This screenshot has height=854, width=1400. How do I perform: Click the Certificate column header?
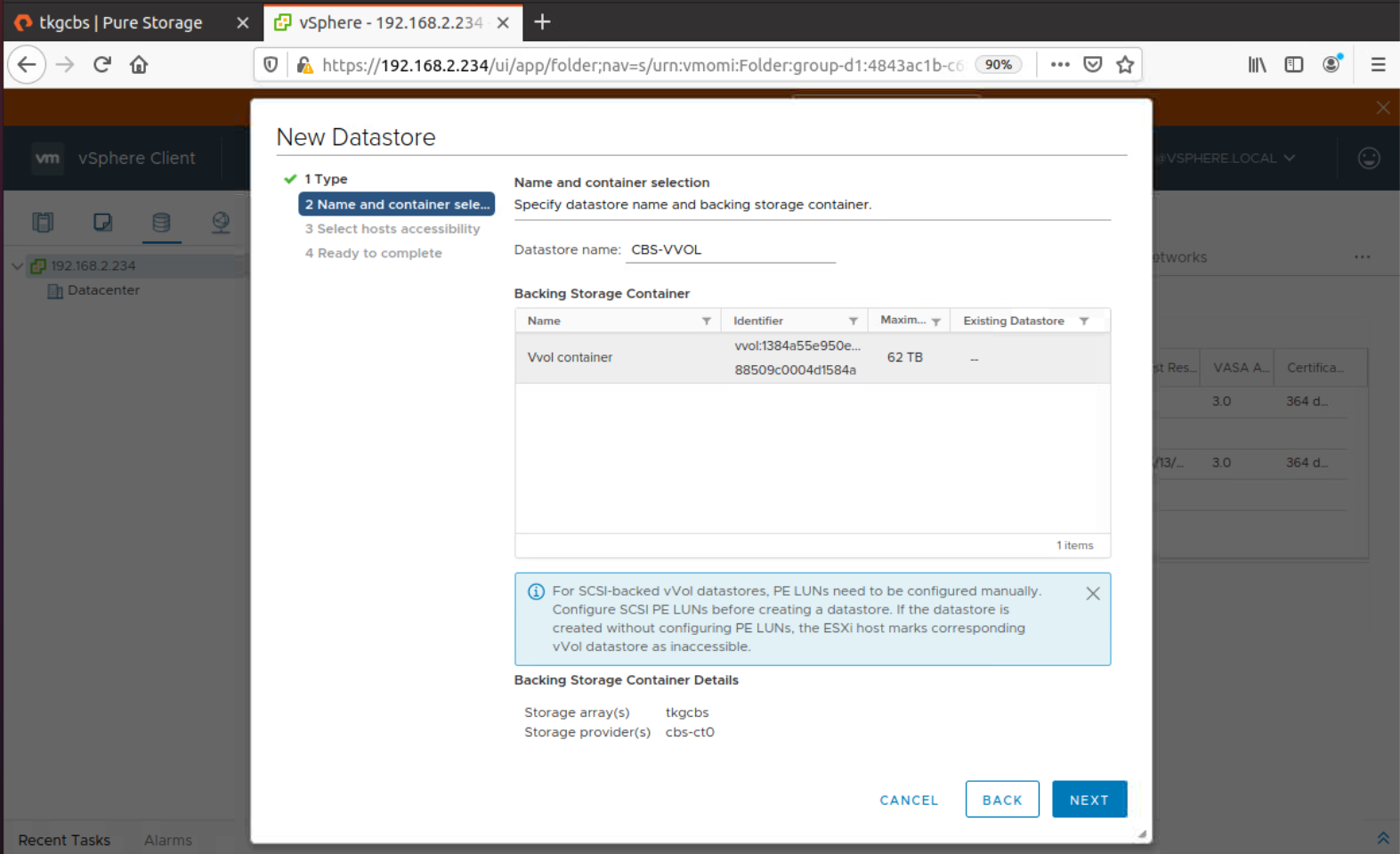coord(1315,368)
